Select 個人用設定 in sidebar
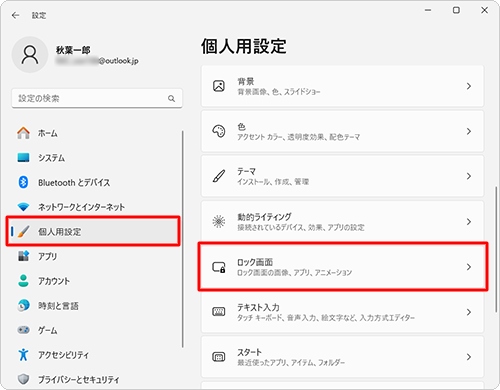 coord(93,232)
